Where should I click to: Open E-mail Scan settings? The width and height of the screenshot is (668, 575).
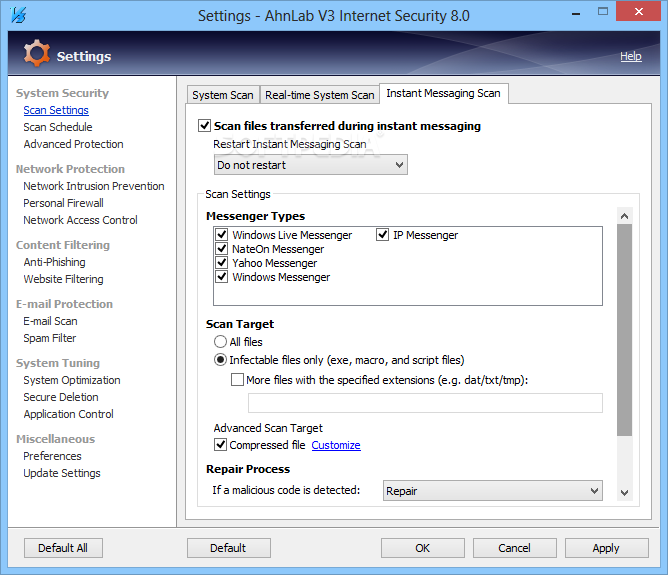pos(50,321)
